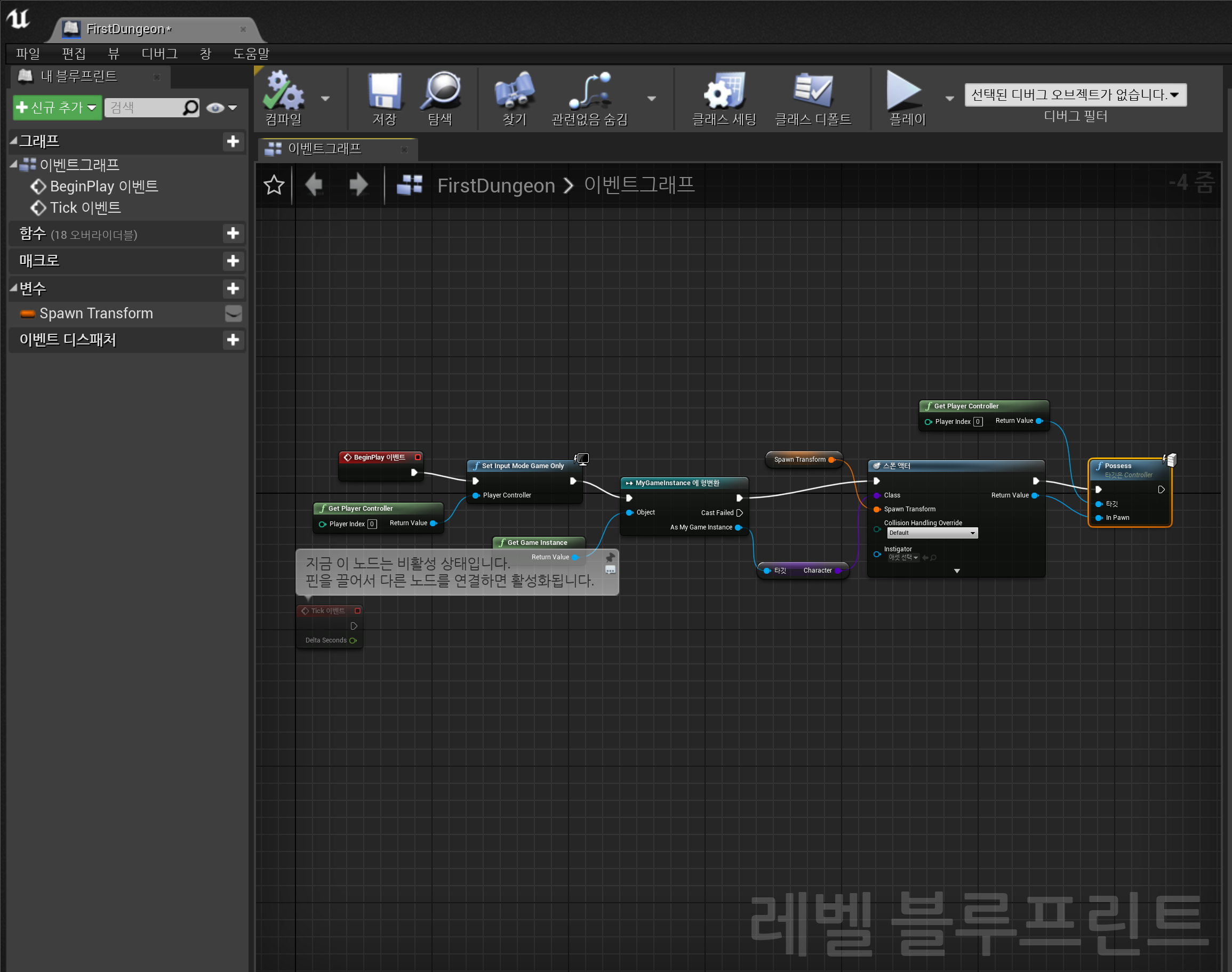The image size is (1232, 972).
Task: Click the Unreal Engine logo icon
Action: click(18, 19)
